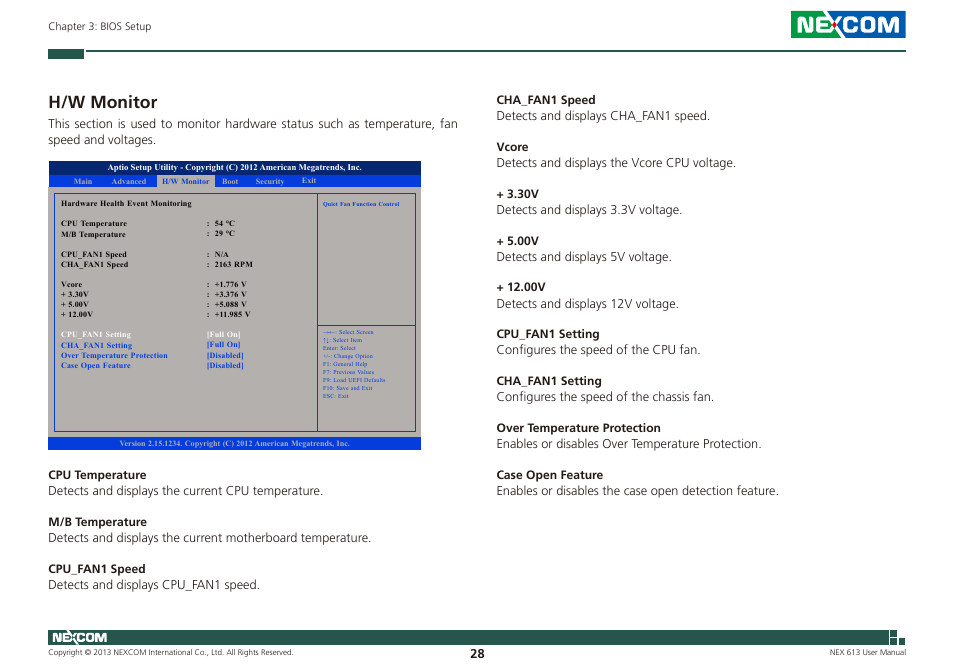Click the + 3.30V description heading
This screenshot has width=954, height=672.
[x=517, y=194]
